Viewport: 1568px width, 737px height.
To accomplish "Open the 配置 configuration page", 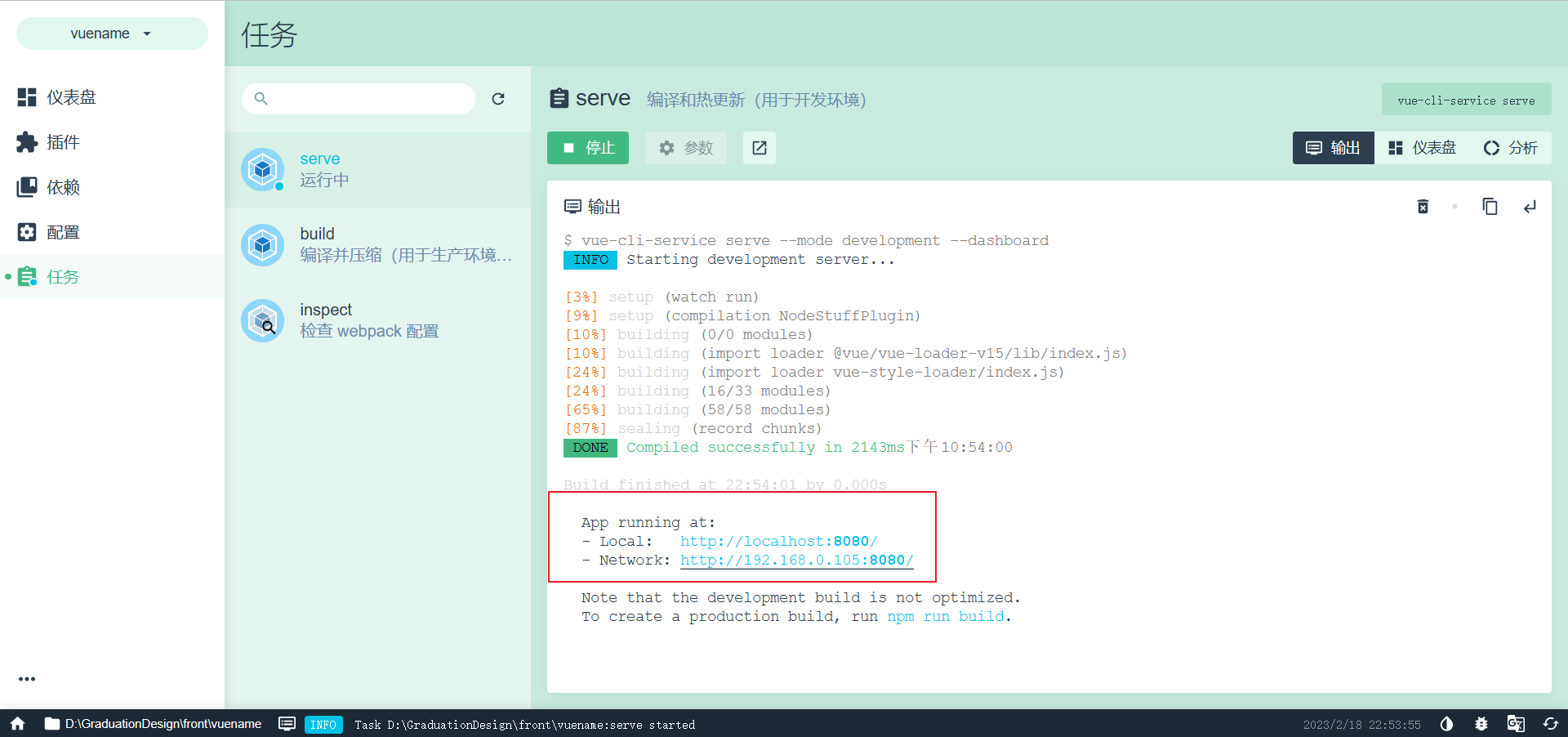I will tap(112, 232).
